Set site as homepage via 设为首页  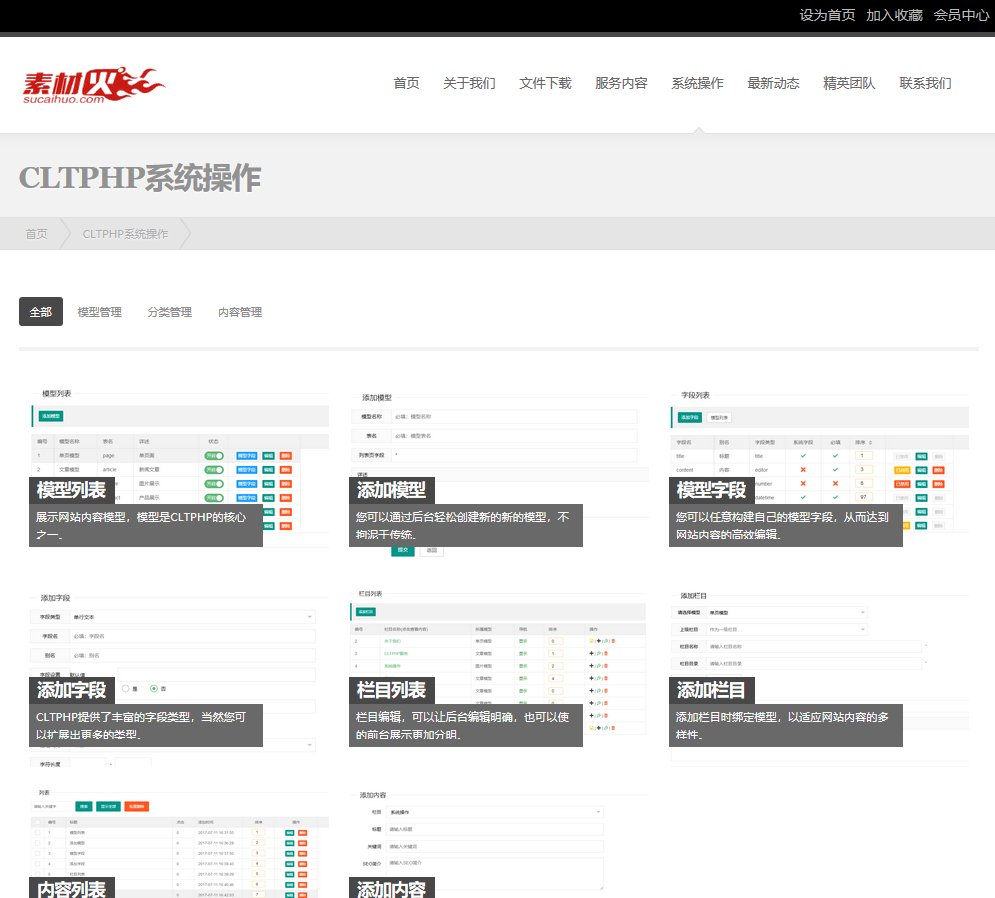pos(827,15)
